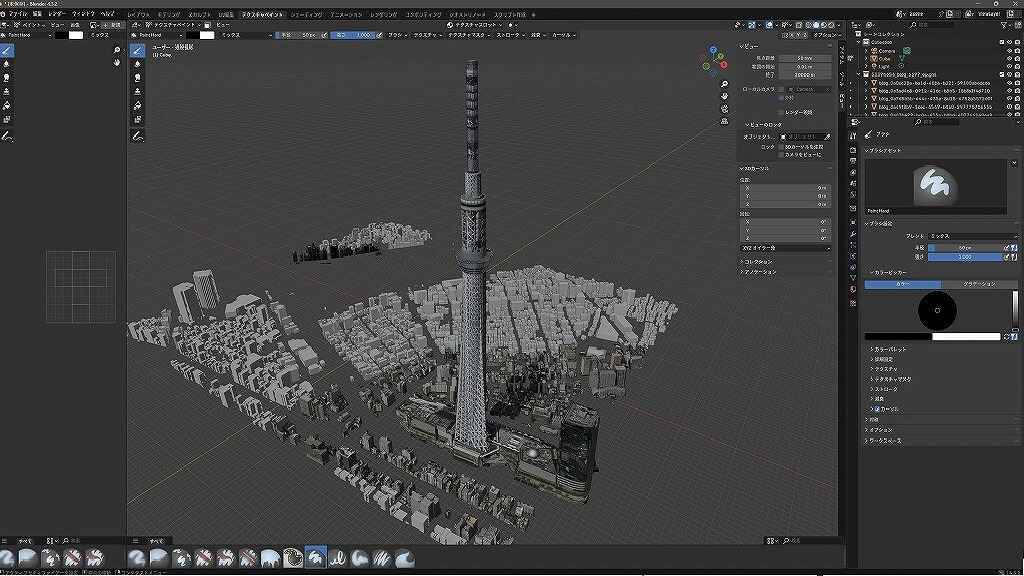Enable the カメラをビューに checkbox

click(781, 155)
